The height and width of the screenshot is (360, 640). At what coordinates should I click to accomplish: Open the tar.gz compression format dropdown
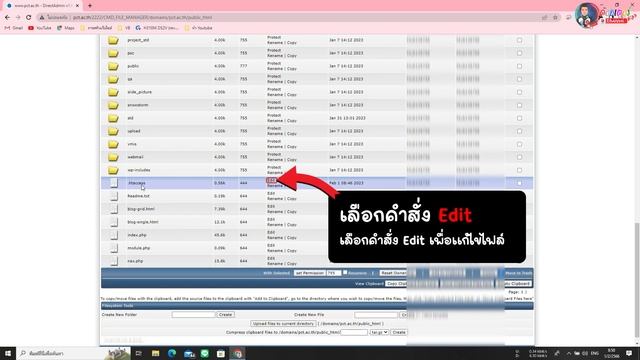[379, 332]
